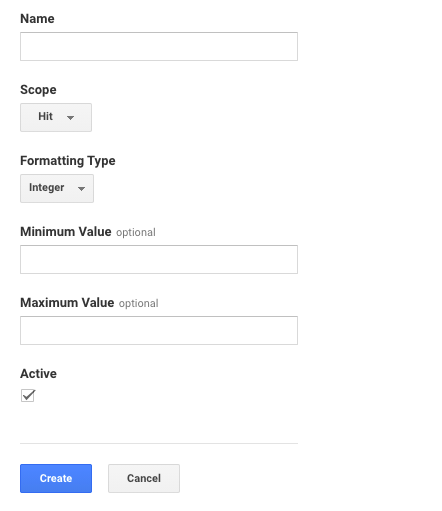Click the Cancel button
Image resolution: width=442 pixels, height=511 pixels.
[x=144, y=478]
